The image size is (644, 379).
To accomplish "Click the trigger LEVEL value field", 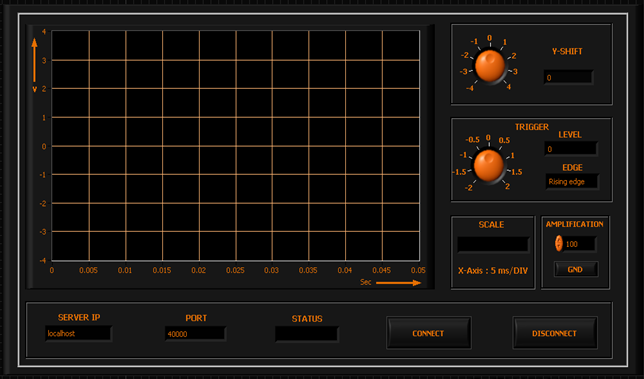I will pos(570,149).
